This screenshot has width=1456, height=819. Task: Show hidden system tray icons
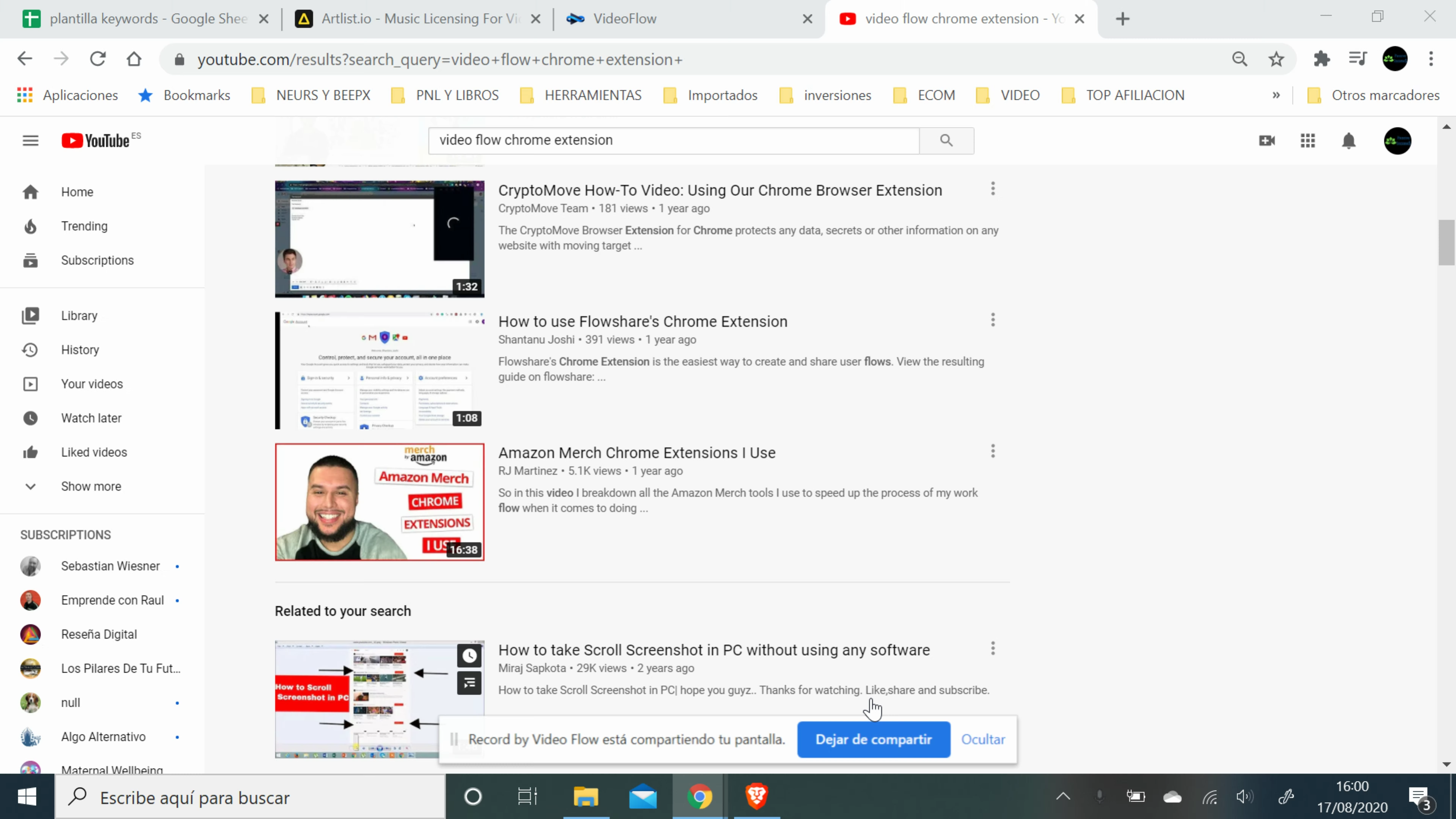pyautogui.click(x=1062, y=797)
